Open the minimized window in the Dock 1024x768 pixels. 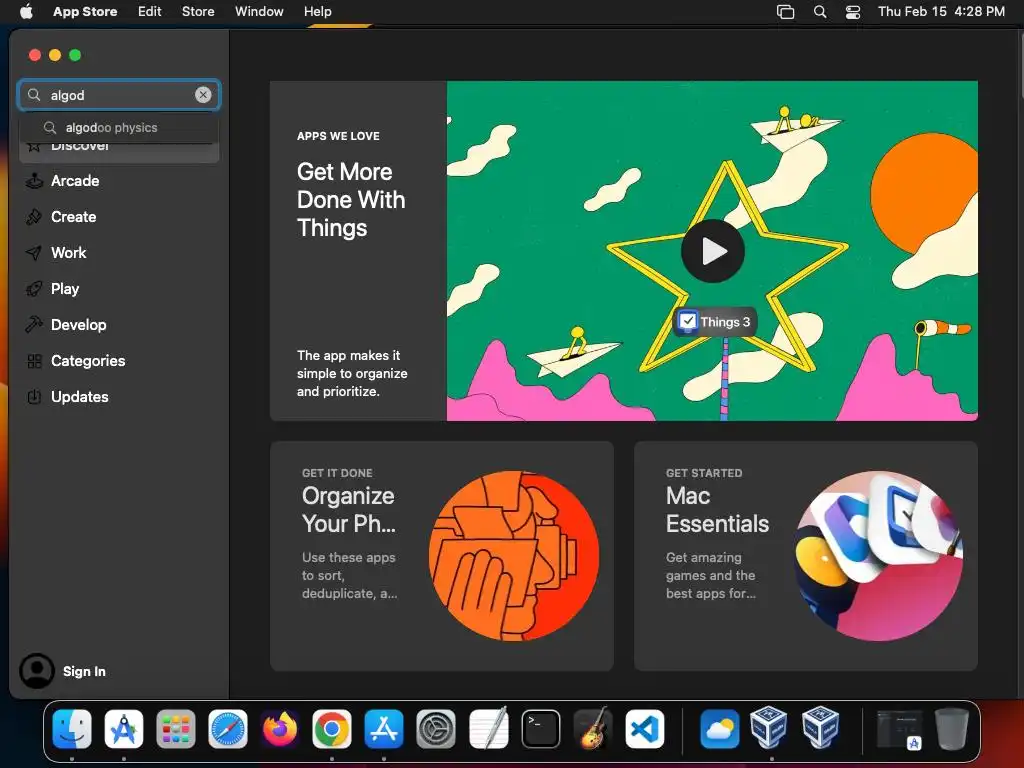pyautogui.click(x=899, y=729)
